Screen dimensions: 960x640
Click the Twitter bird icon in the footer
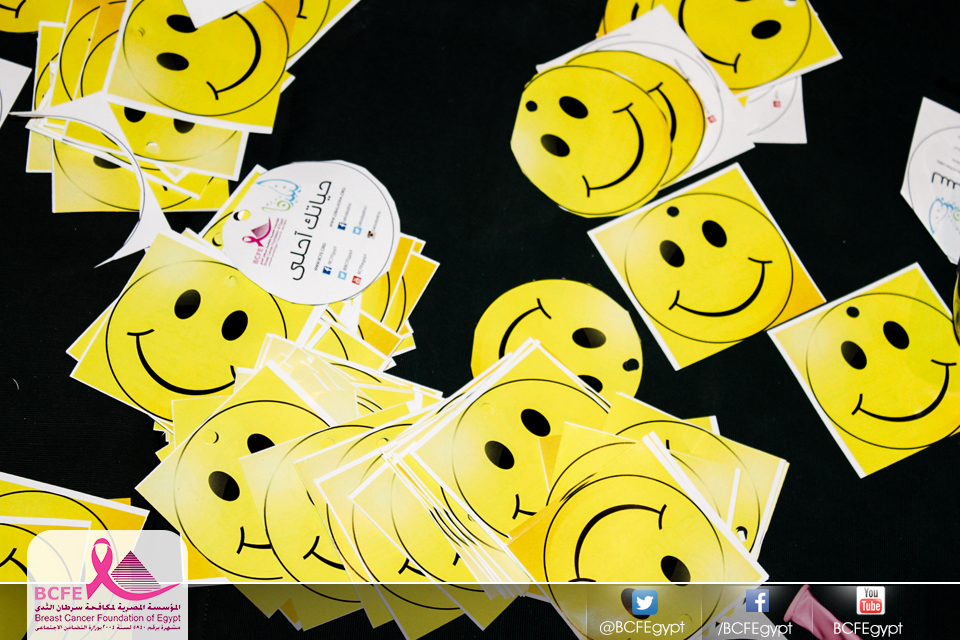pyautogui.click(x=645, y=603)
